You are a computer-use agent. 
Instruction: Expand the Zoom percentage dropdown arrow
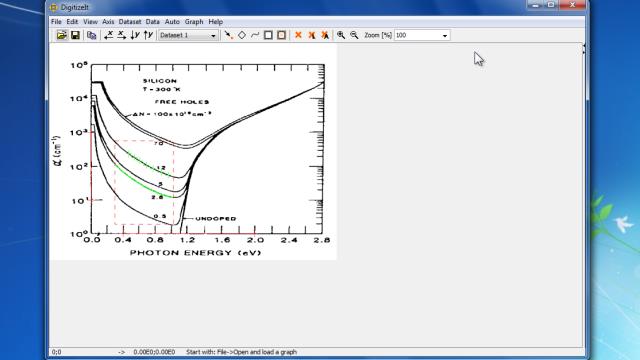point(445,36)
